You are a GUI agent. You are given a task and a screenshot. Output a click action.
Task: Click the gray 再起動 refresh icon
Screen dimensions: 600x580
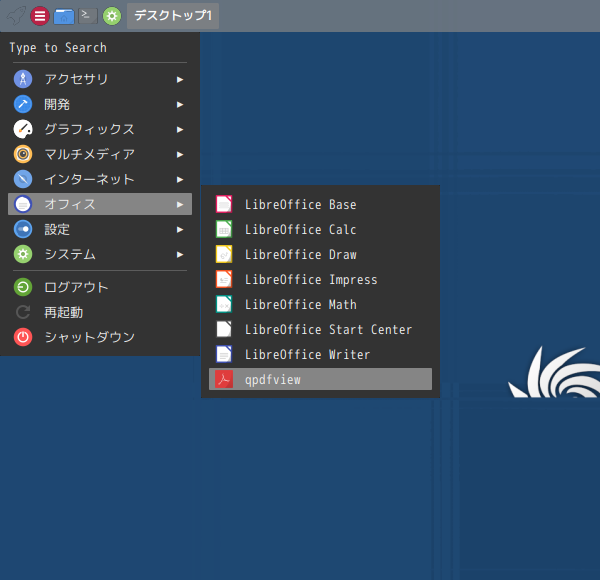[23, 312]
